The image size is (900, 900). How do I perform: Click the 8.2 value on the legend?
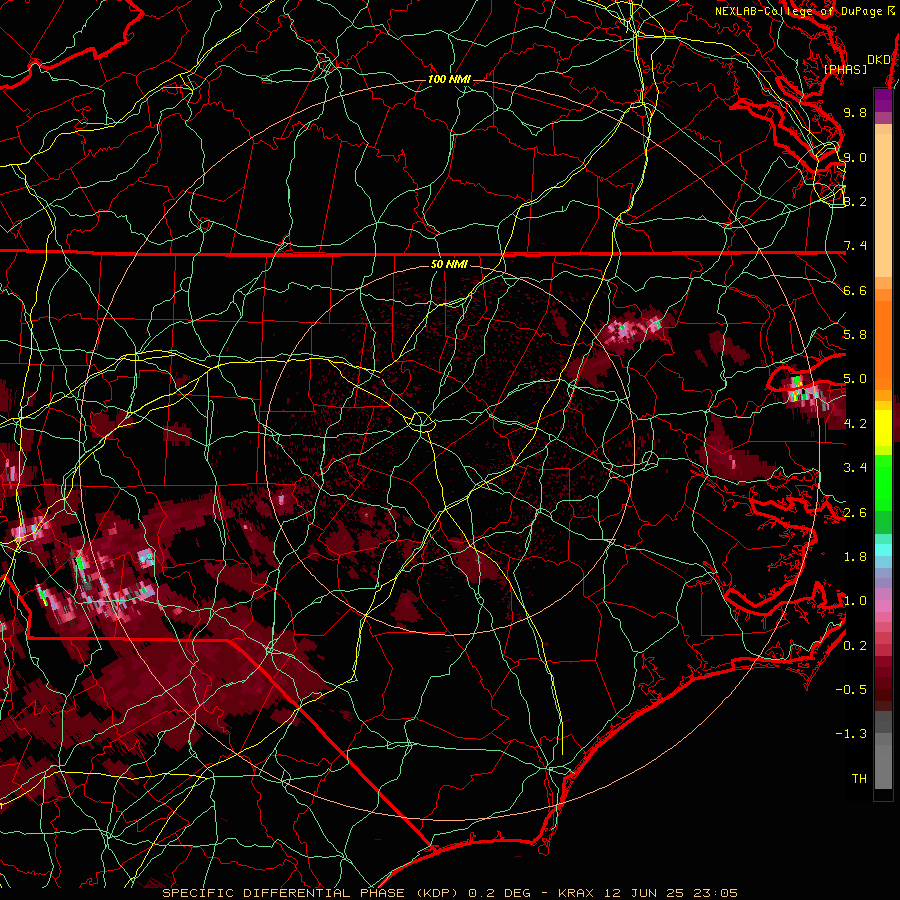tap(855, 201)
